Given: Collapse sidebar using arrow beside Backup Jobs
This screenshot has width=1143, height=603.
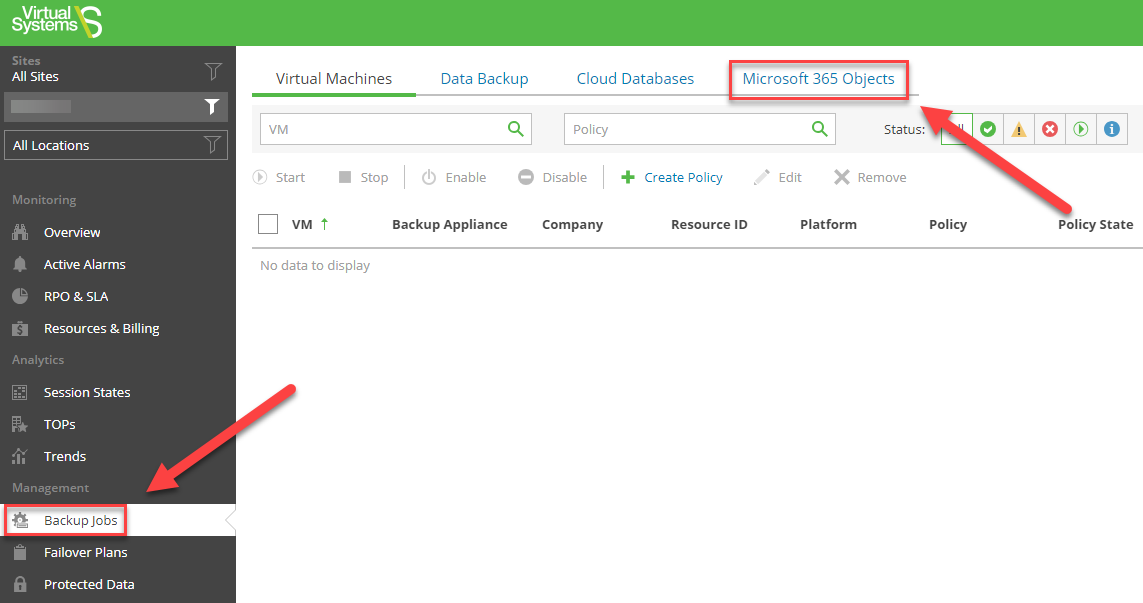Looking at the screenshot, I should [x=230, y=521].
